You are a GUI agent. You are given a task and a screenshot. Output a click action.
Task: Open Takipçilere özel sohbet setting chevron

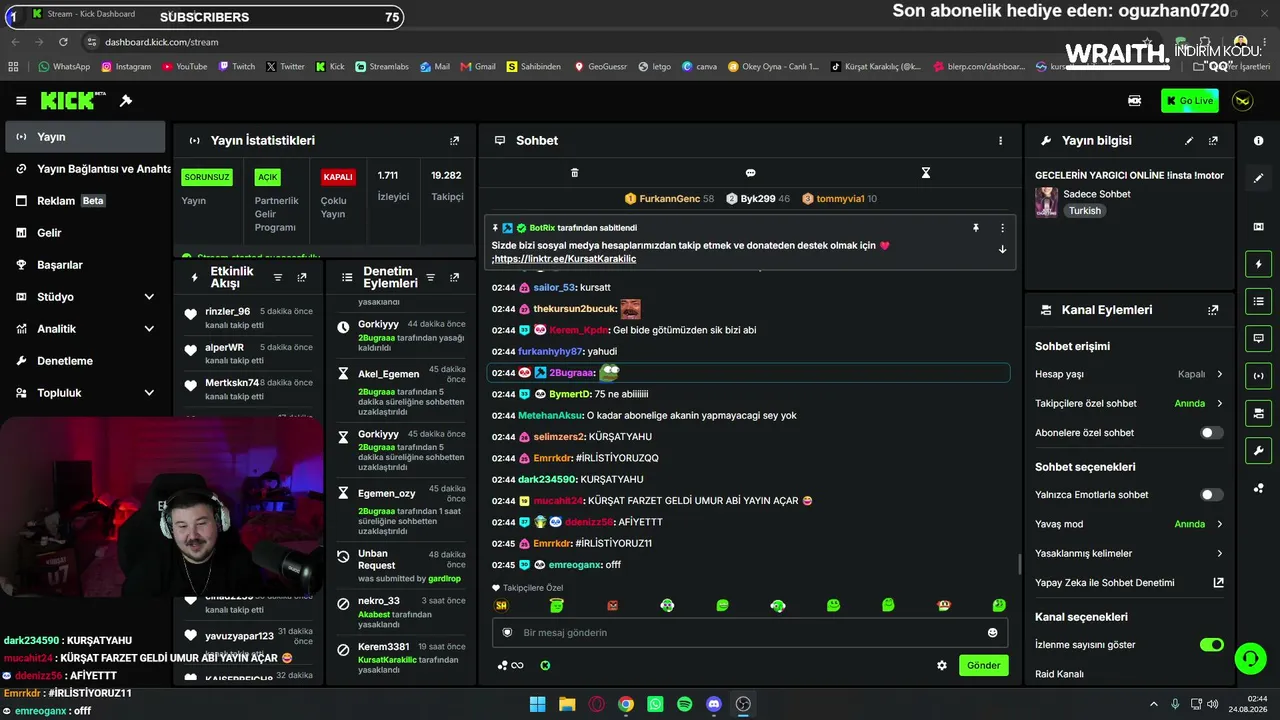[1219, 404]
